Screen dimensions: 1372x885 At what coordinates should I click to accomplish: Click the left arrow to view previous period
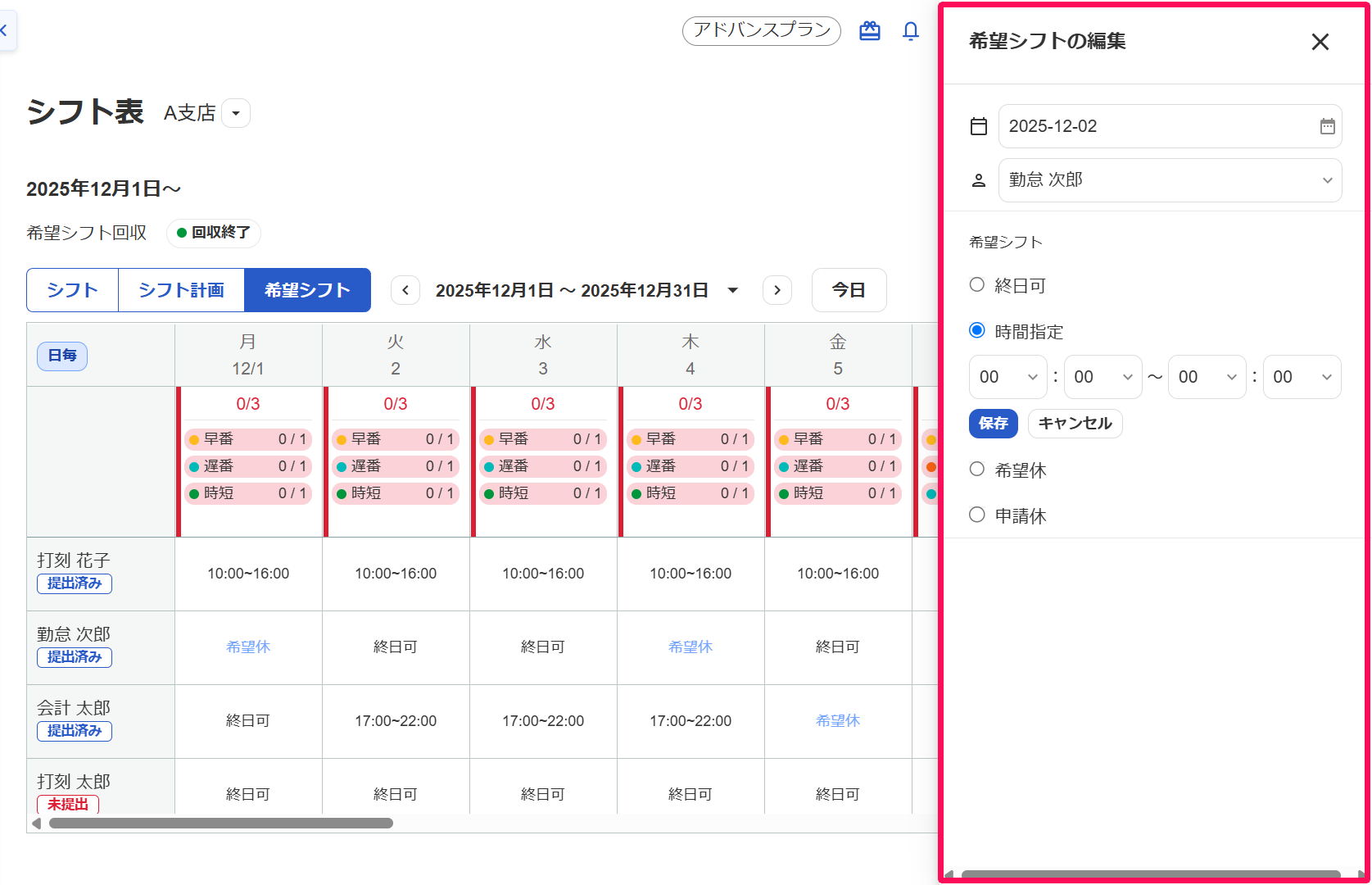point(405,289)
